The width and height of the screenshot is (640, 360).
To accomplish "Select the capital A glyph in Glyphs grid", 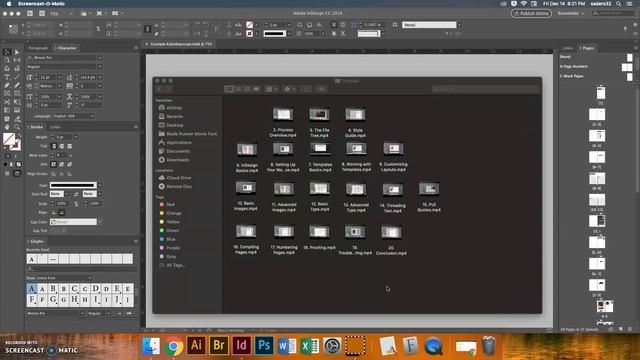I will 32,289.
